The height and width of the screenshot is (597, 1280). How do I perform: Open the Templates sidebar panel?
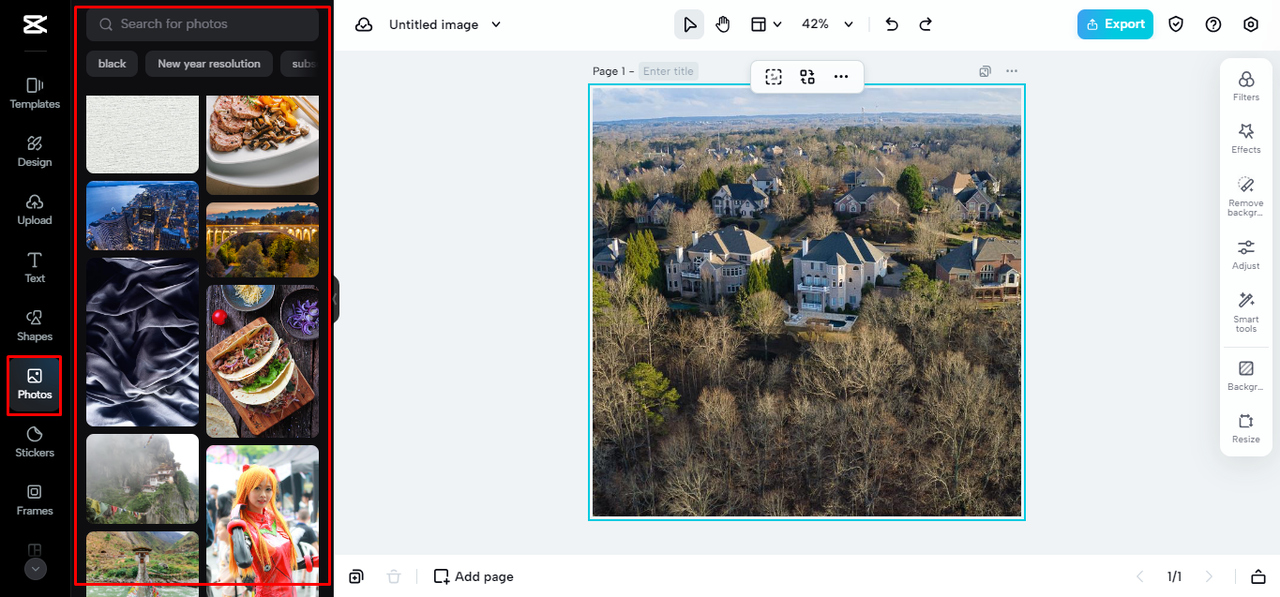(34, 93)
